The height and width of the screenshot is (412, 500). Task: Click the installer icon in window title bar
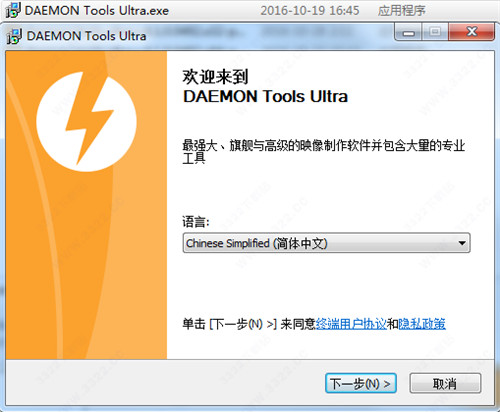(x=14, y=36)
